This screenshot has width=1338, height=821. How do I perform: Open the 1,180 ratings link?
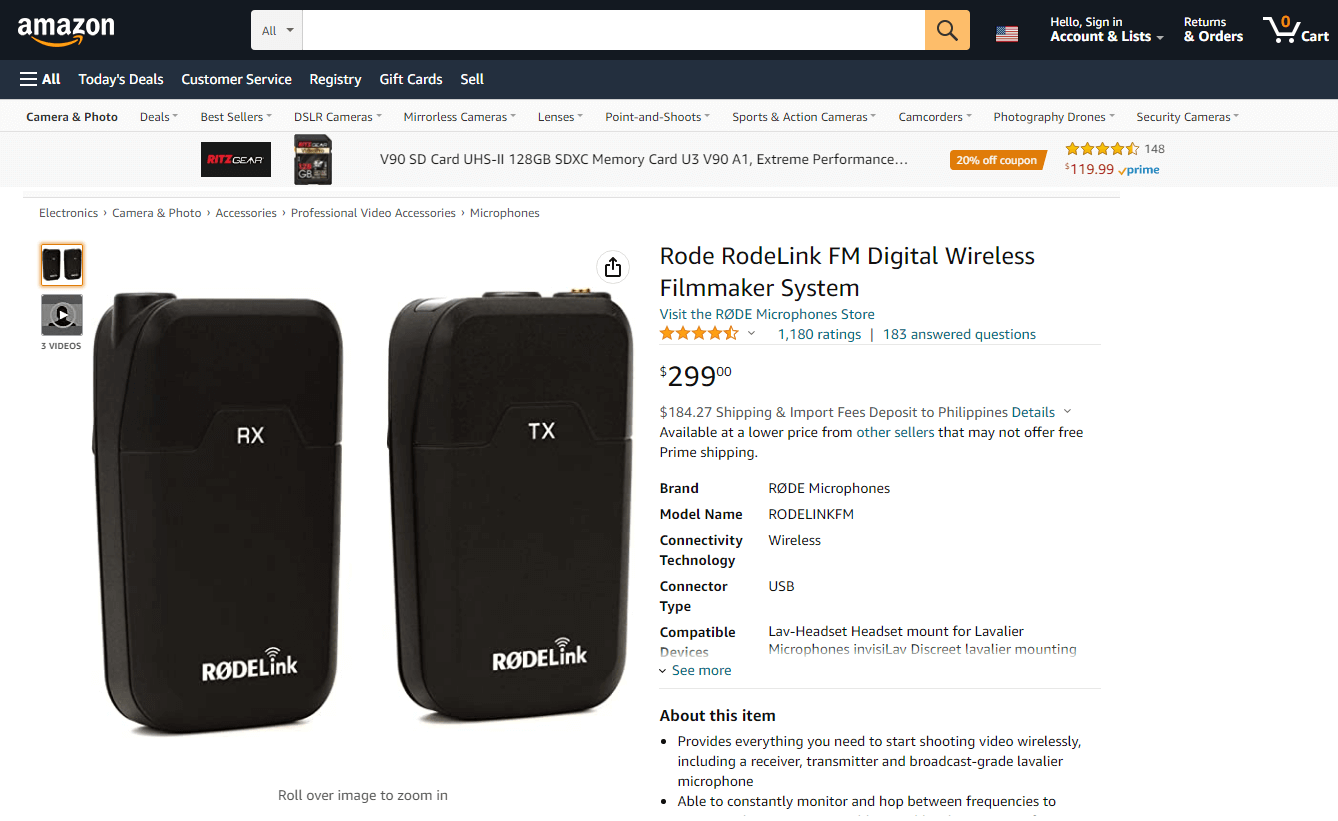coord(819,334)
